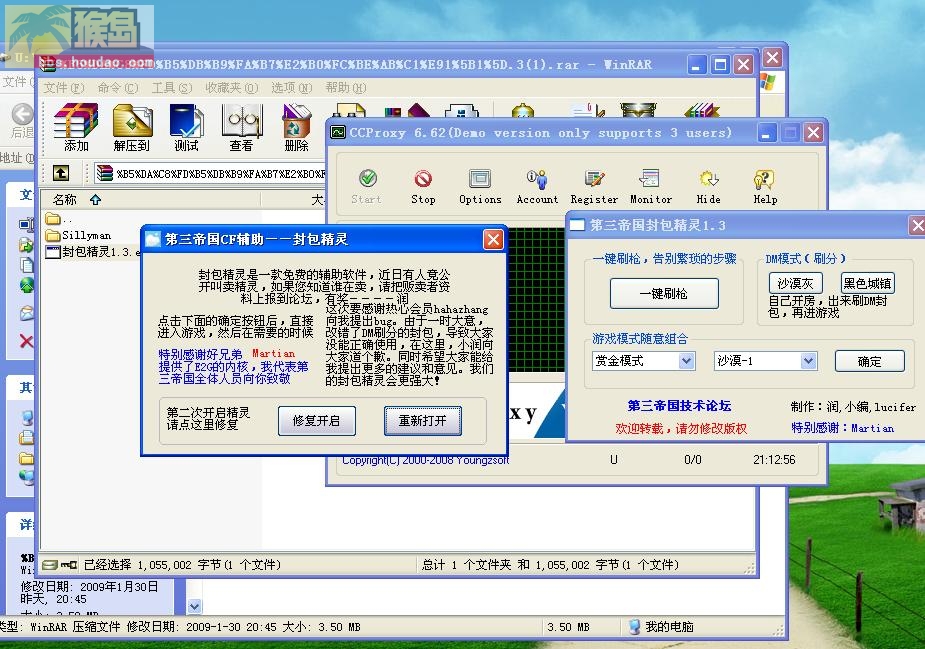The width and height of the screenshot is (925, 649).
Task: Expand the 赏金模式 game mode dropdown
Action: click(686, 360)
